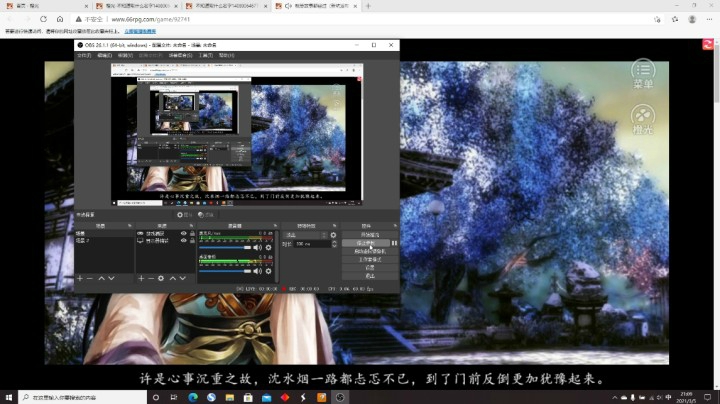
Task: Open browser collections icon
Action: point(675,19)
